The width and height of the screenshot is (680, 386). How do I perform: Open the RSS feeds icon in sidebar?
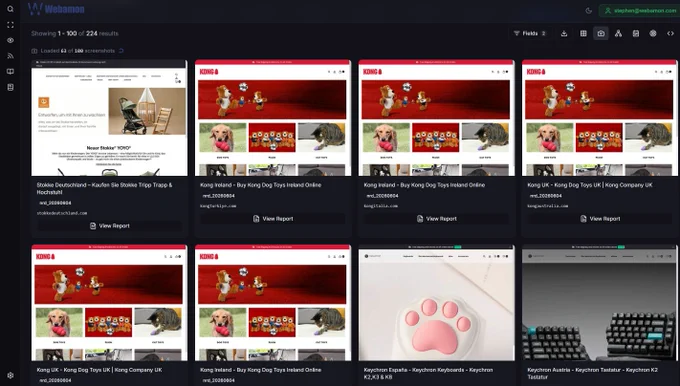pos(10,56)
